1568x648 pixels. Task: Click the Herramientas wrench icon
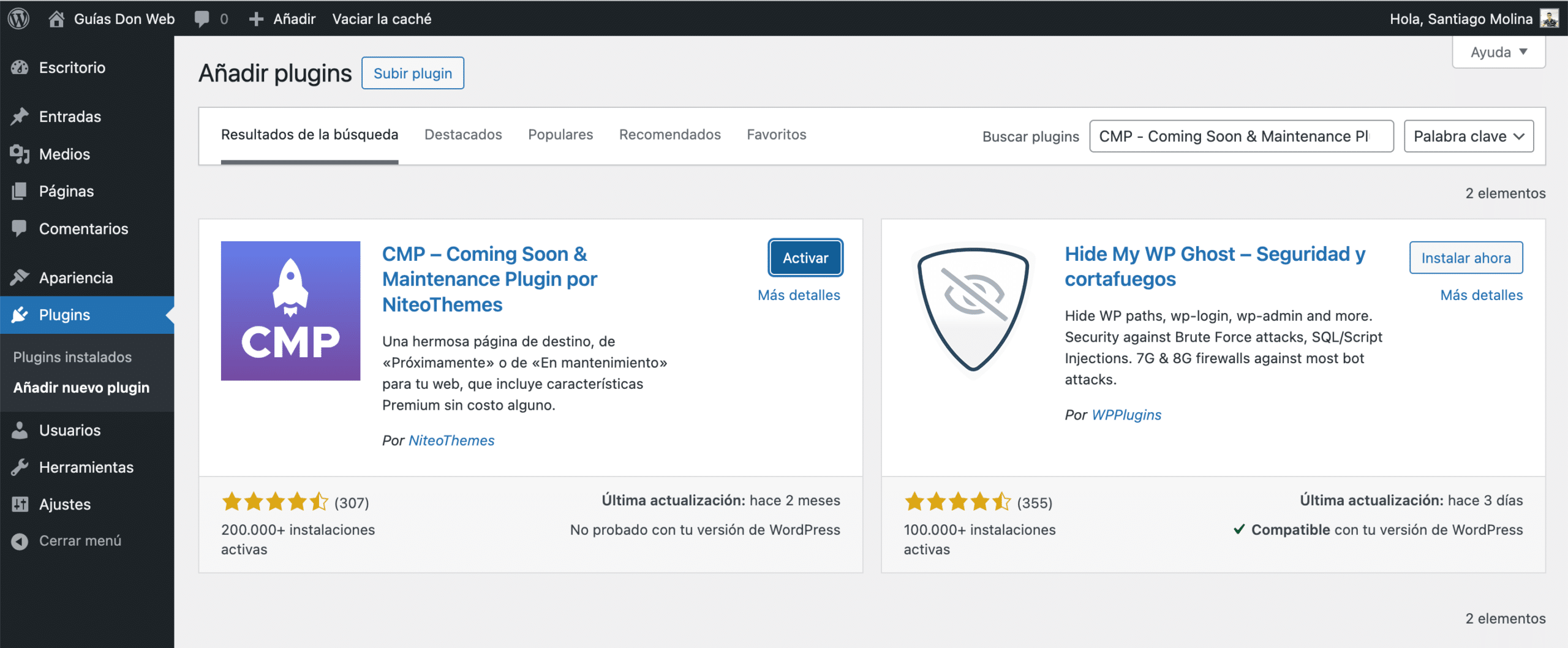click(x=20, y=467)
